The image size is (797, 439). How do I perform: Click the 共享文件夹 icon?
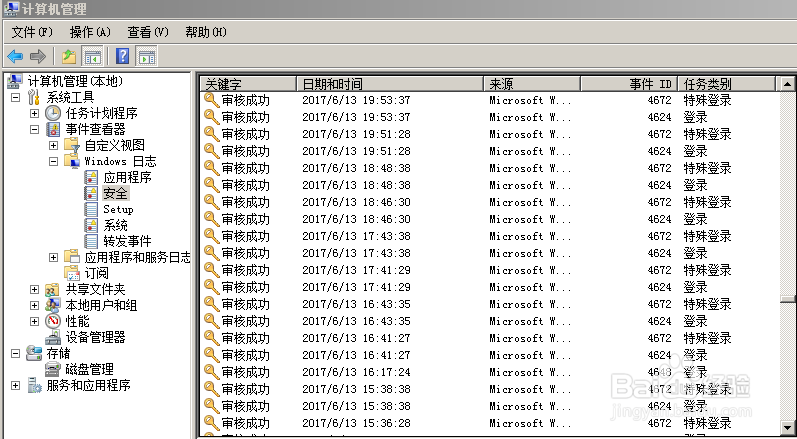click(x=53, y=289)
